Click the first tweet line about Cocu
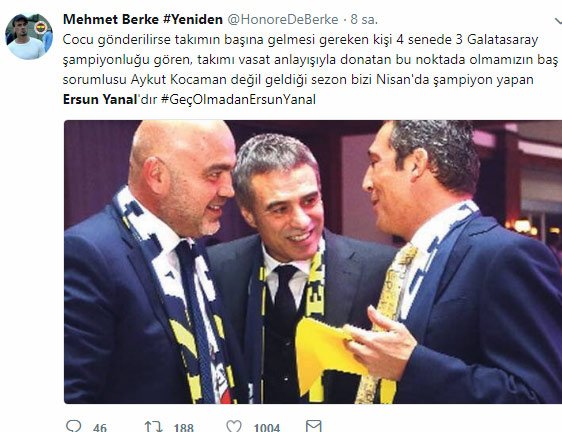This screenshot has height=432, width=562. click(x=300, y=39)
